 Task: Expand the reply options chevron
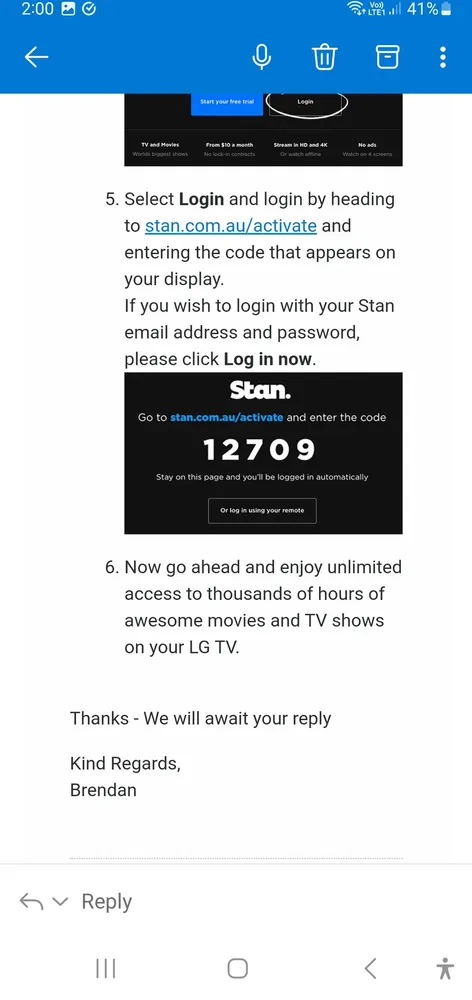(x=59, y=902)
